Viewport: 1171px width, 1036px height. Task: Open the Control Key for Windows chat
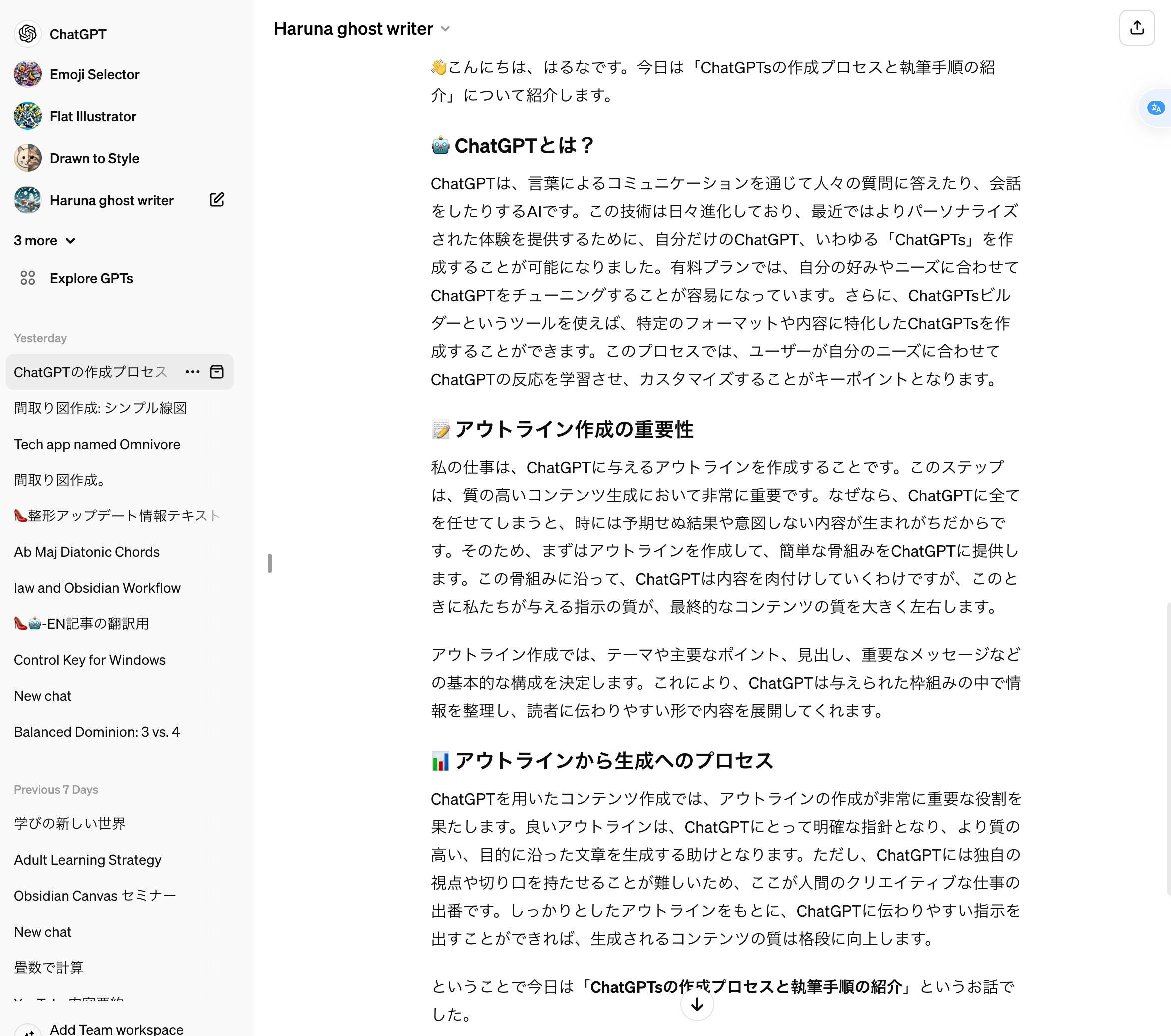90,660
